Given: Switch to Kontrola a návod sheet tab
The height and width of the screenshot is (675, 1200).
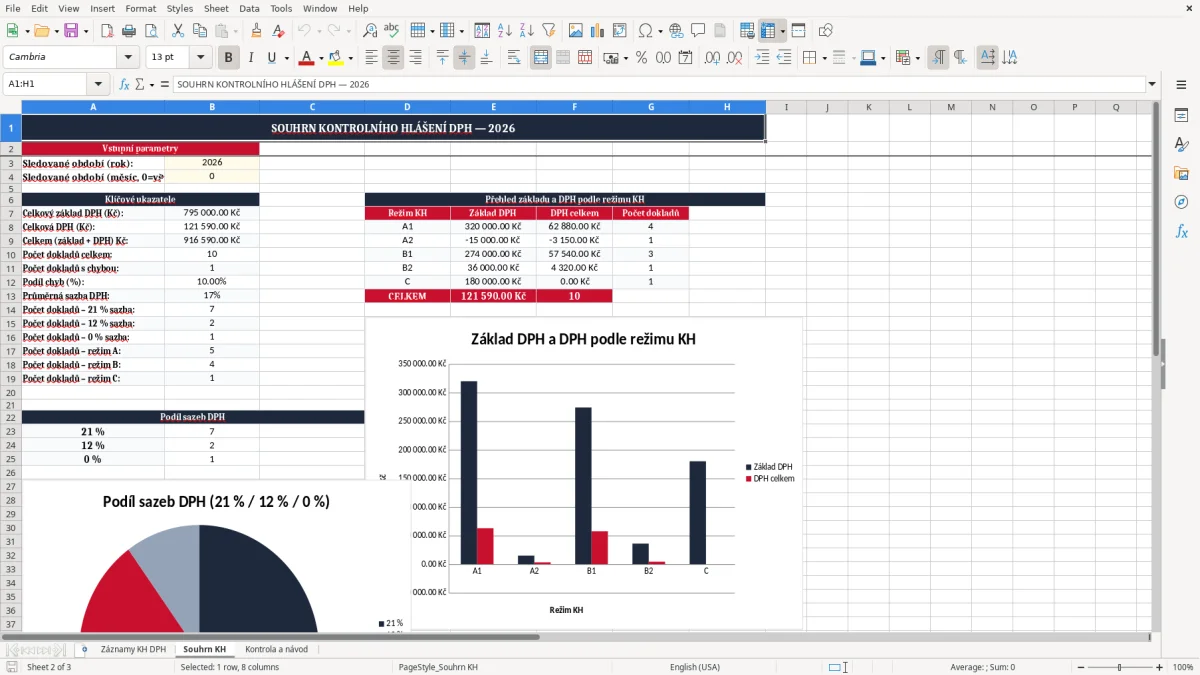Looking at the screenshot, I should (276, 649).
